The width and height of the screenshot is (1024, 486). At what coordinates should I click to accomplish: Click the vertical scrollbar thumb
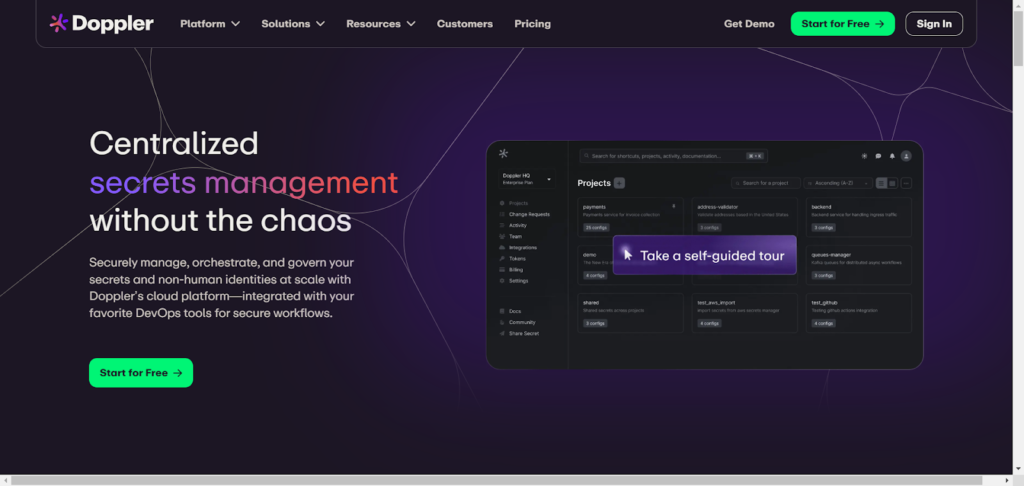pos(1018,39)
